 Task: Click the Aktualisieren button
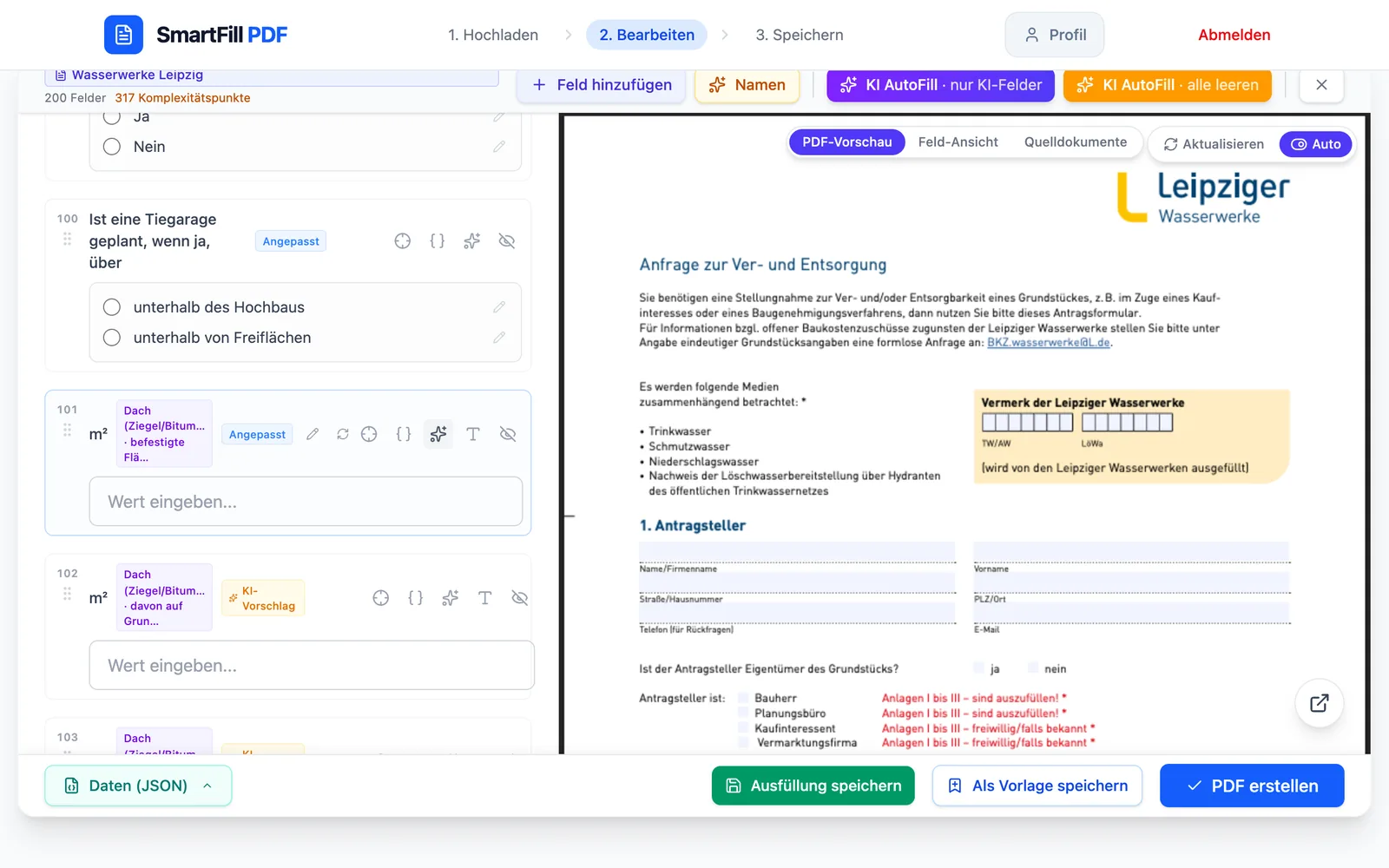pos(1214,144)
